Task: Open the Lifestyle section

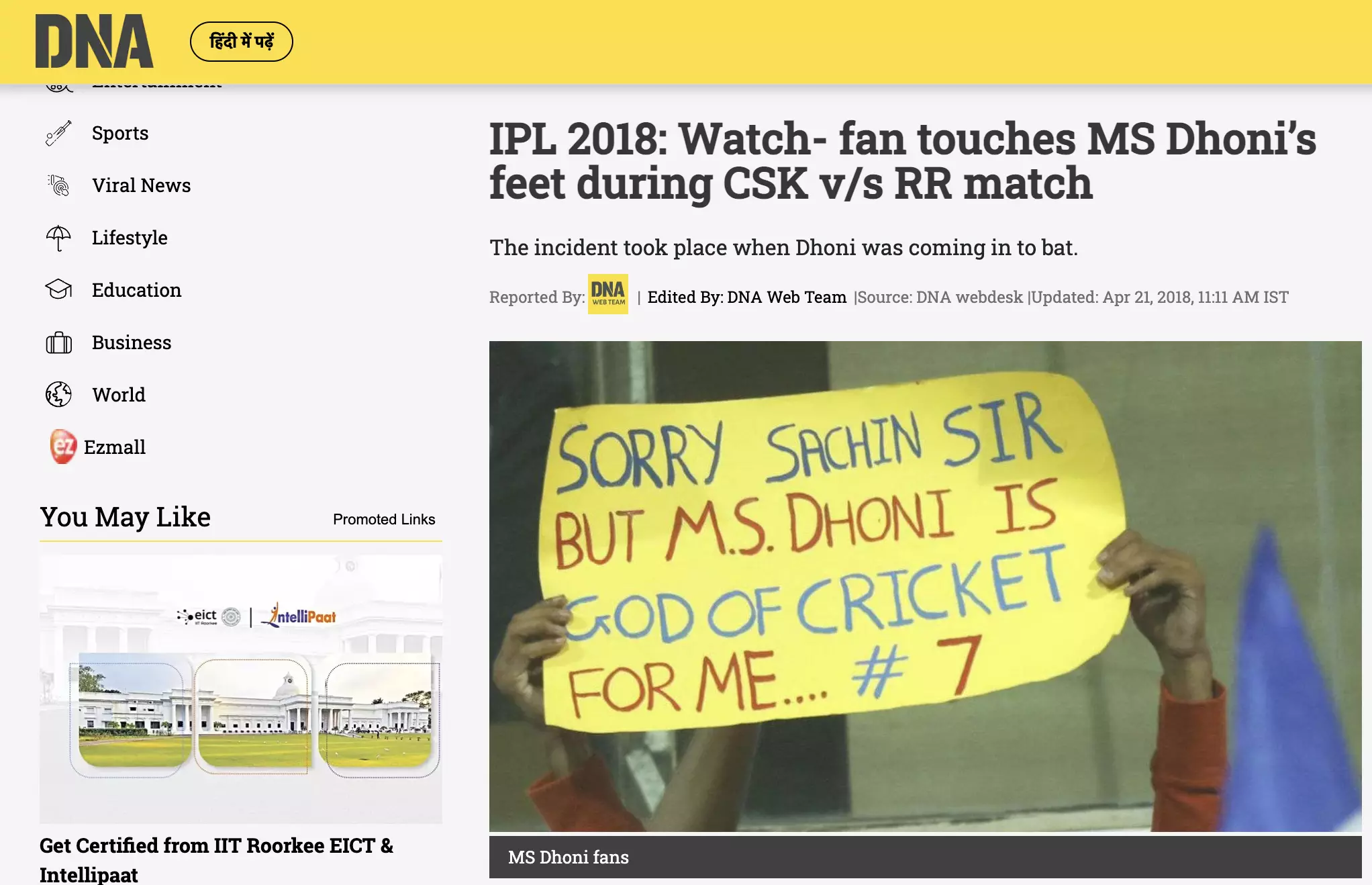Action: click(130, 238)
